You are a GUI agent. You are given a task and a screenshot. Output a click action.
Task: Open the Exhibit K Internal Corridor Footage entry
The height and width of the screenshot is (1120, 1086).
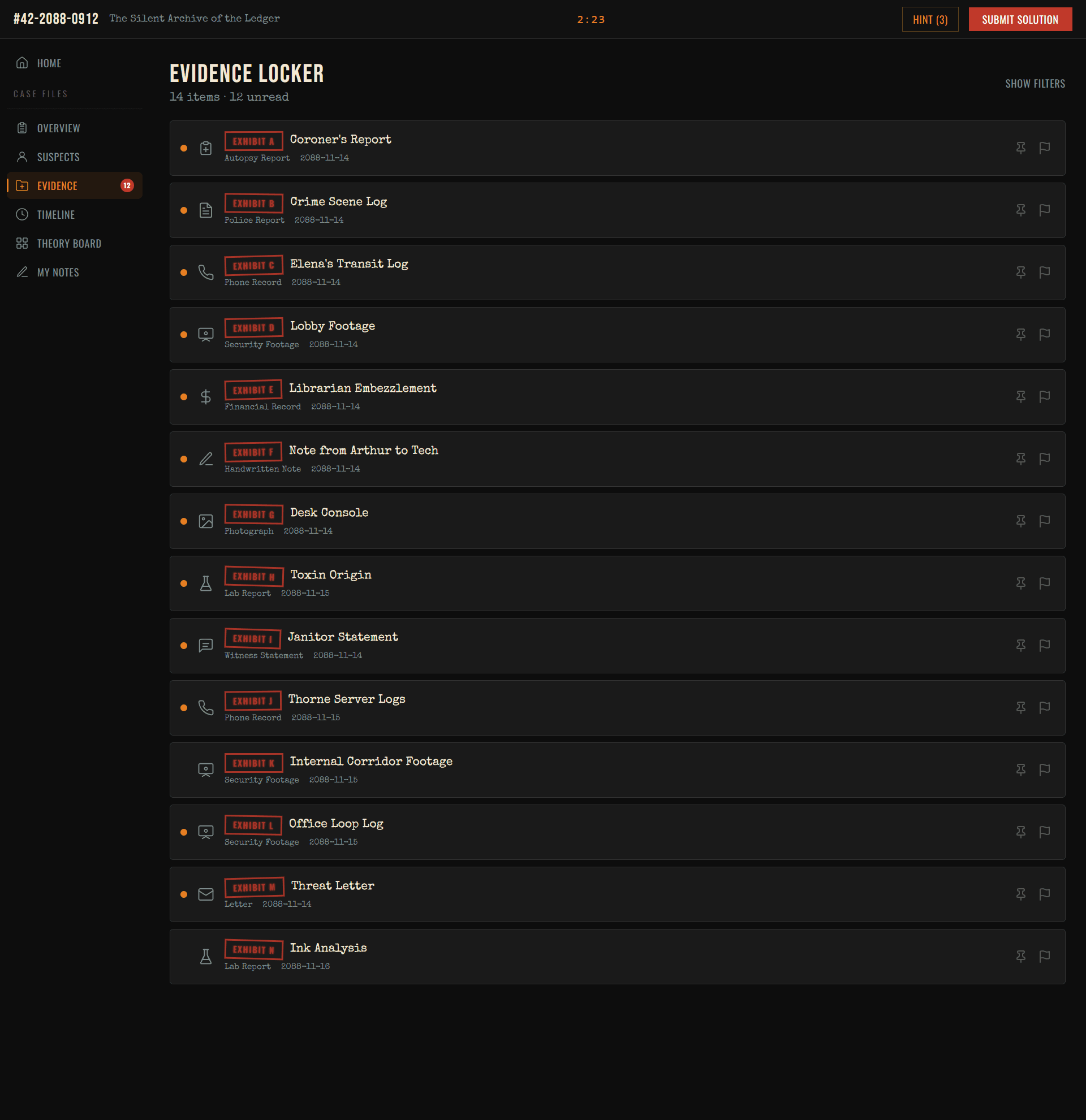point(372,761)
